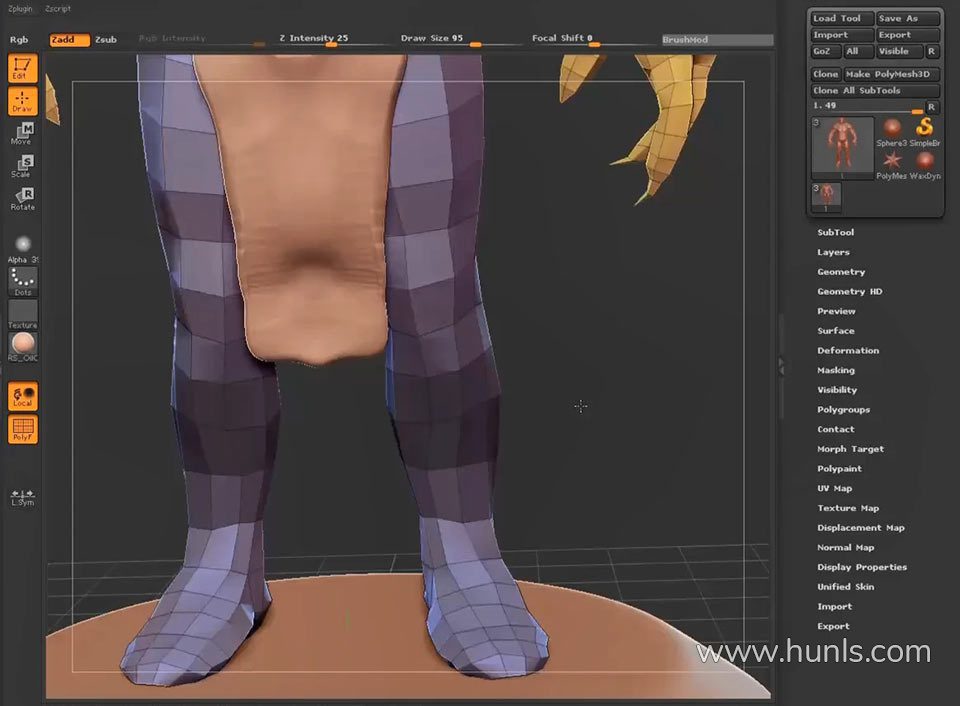Switch to the Move tool
This screenshot has height=706, width=960.
22,134
